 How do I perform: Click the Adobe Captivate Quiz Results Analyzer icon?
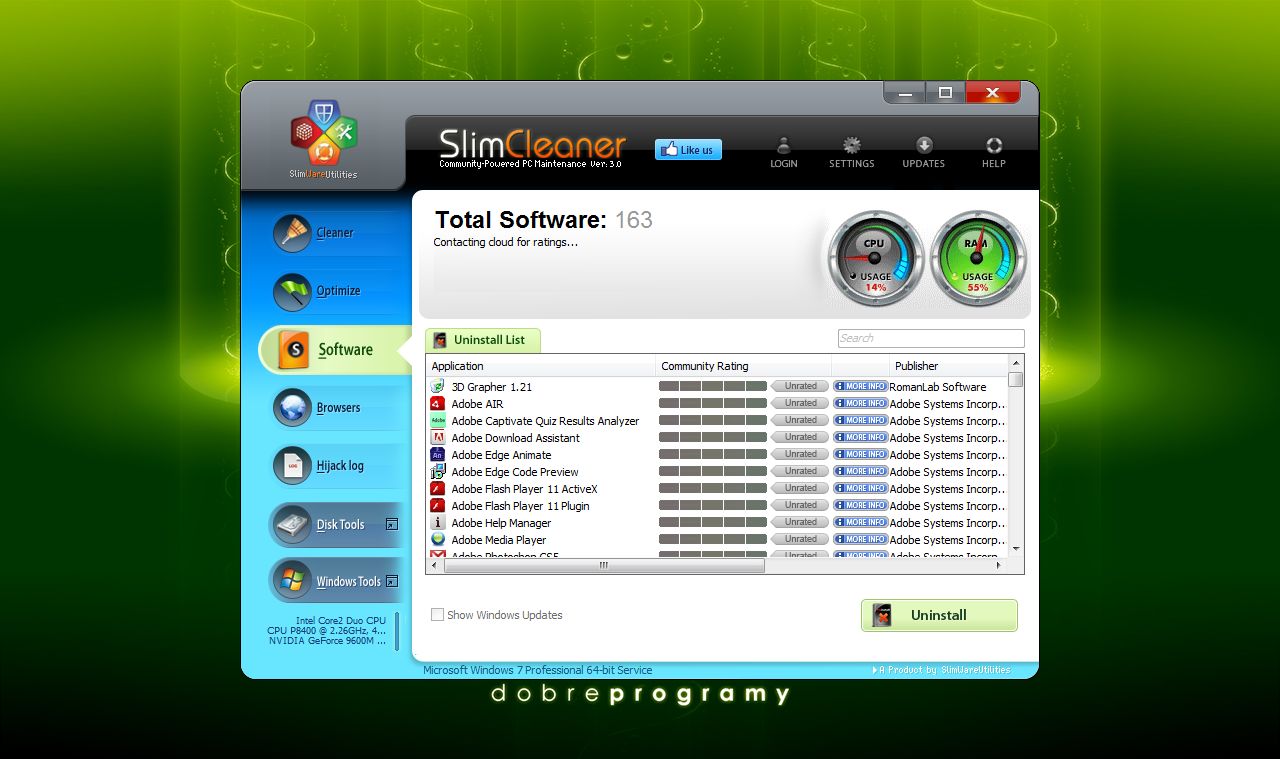pos(438,421)
